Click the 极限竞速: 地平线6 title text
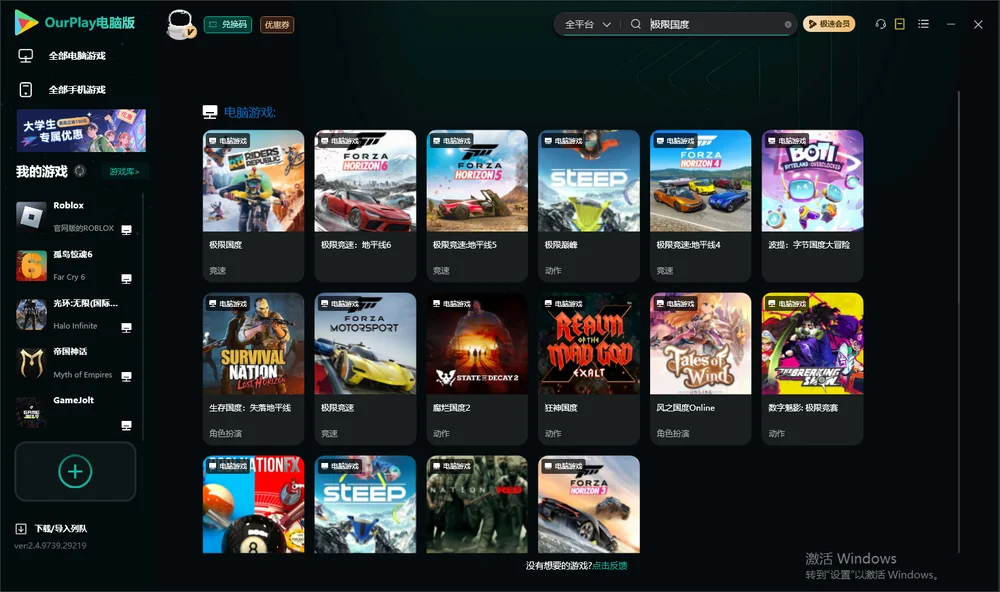 click(x=356, y=244)
